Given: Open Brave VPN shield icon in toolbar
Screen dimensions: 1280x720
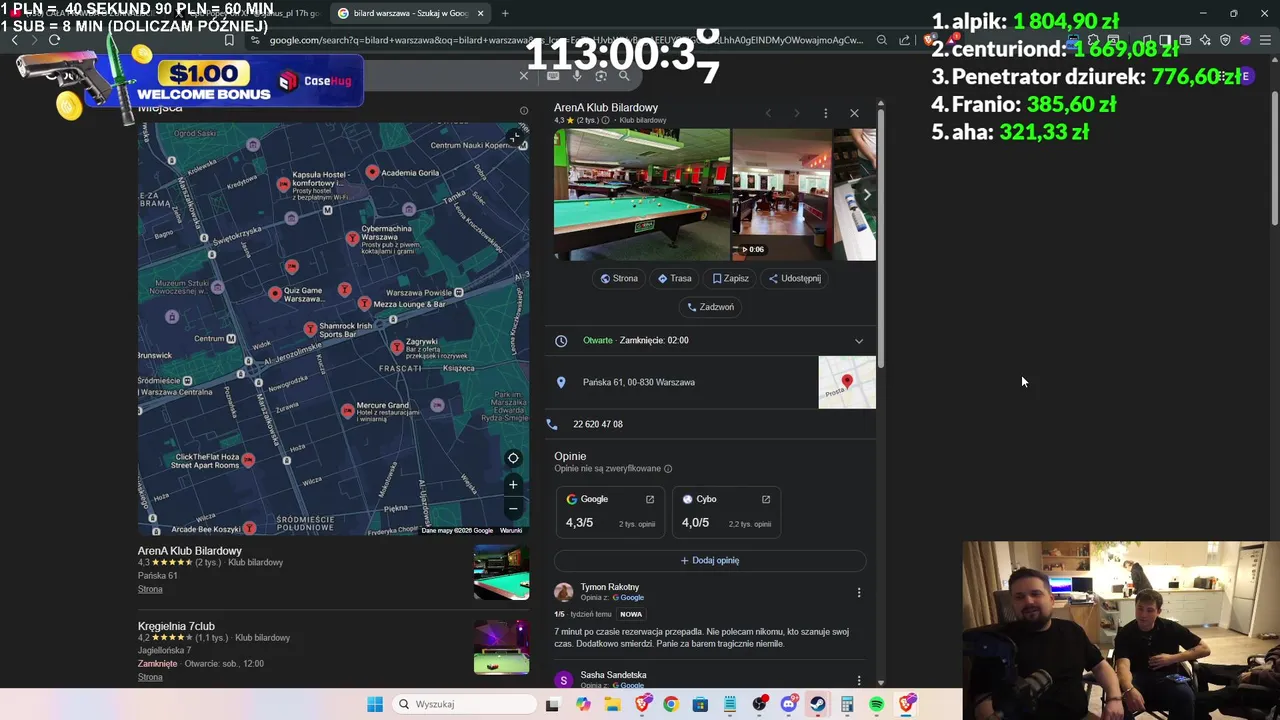Looking at the screenshot, I should (x=1225, y=40).
